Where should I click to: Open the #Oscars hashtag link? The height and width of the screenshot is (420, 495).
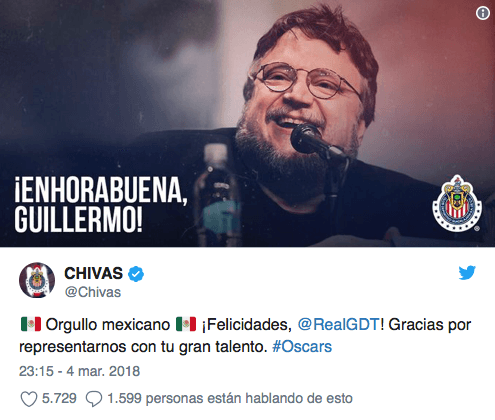tap(302, 347)
